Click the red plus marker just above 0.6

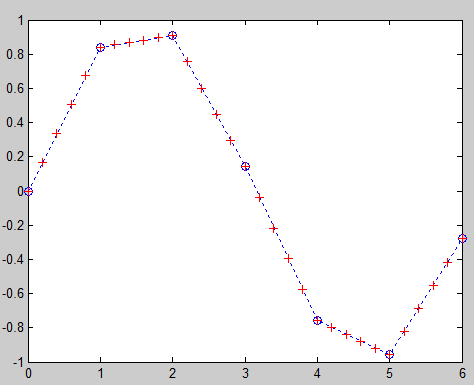86,76
